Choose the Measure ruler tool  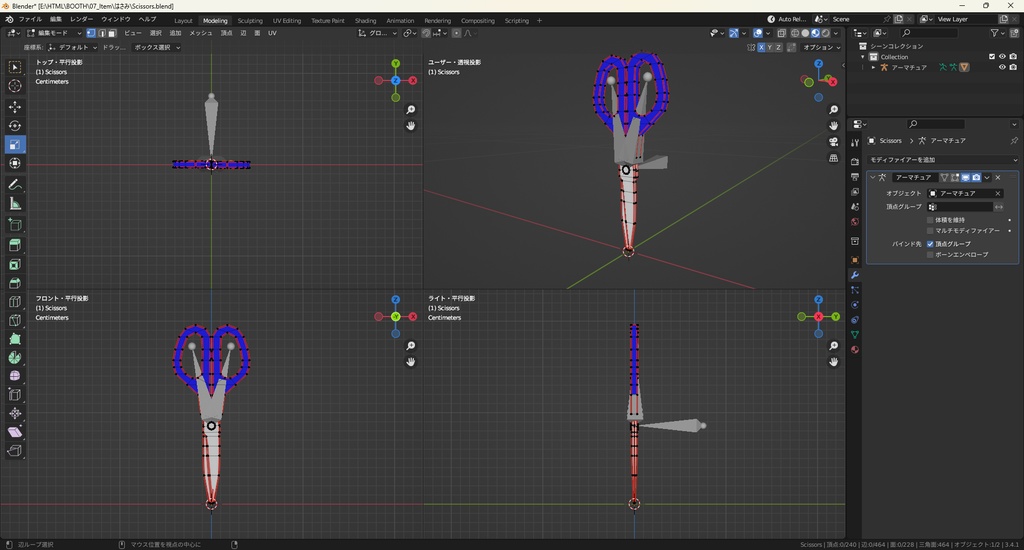tap(15, 204)
